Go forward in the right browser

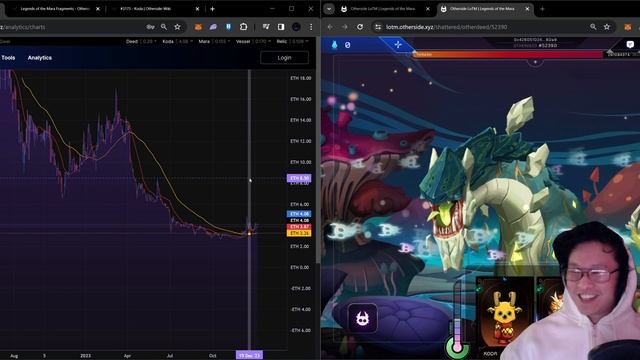pos(345,27)
